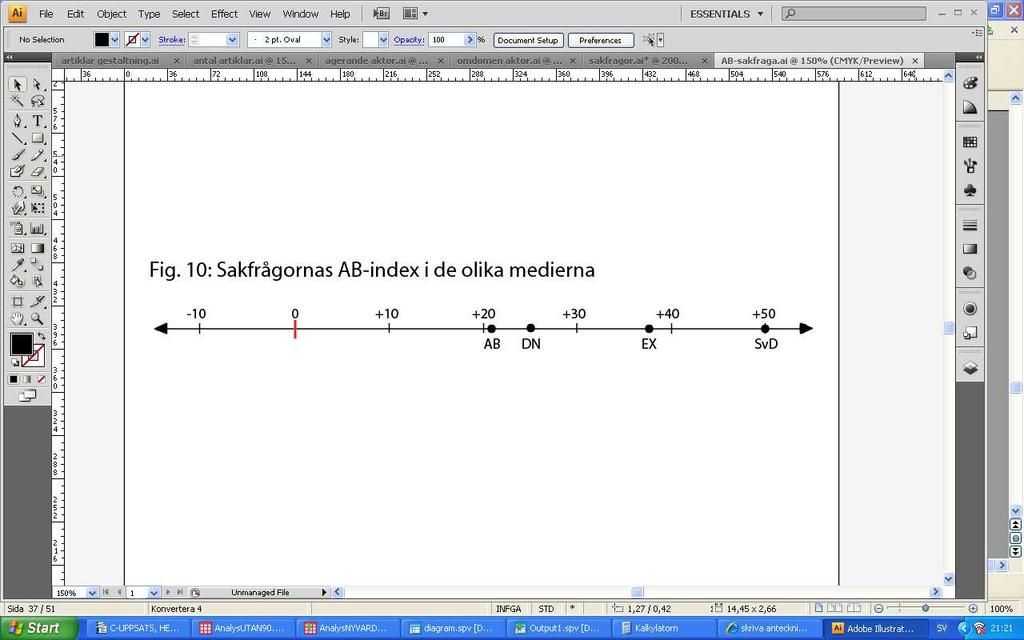Swap fill and stroke colors

(x=41, y=336)
